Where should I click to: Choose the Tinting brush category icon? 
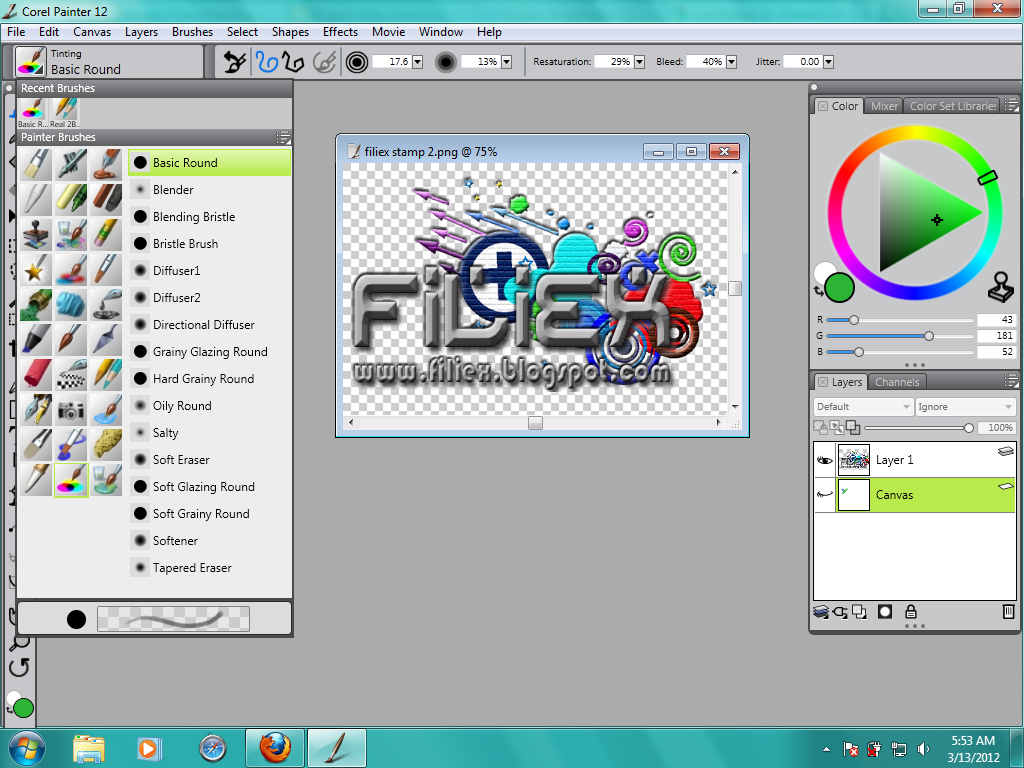pyautogui.click(x=71, y=481)
